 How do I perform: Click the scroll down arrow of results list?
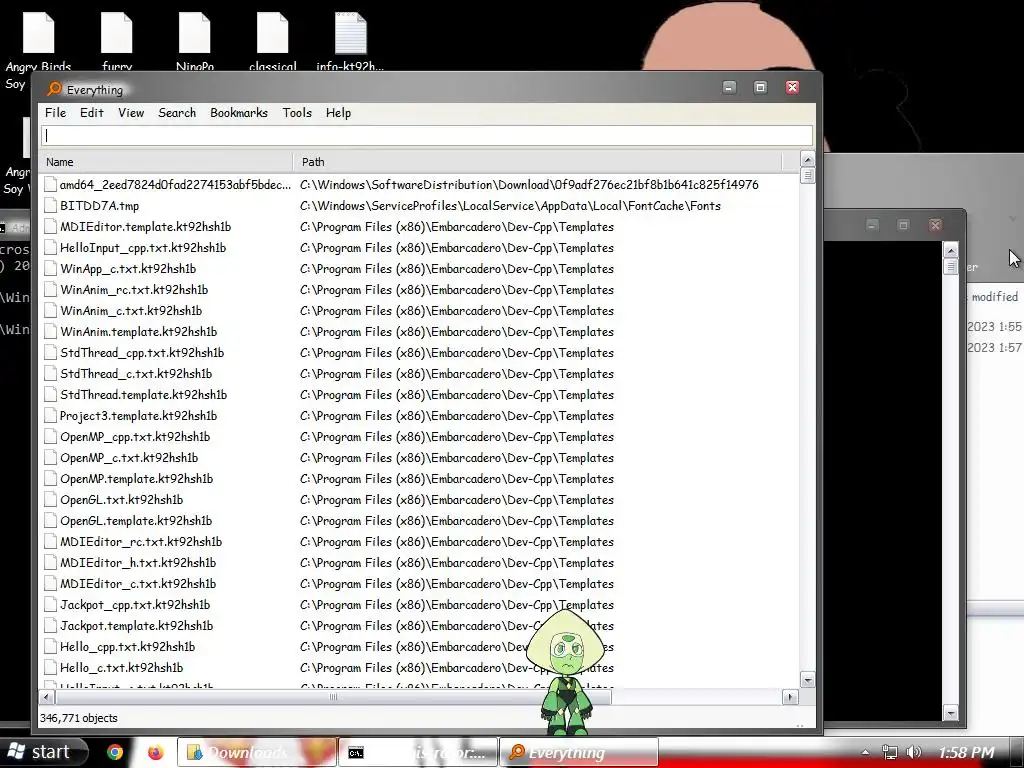coord(807,680)
